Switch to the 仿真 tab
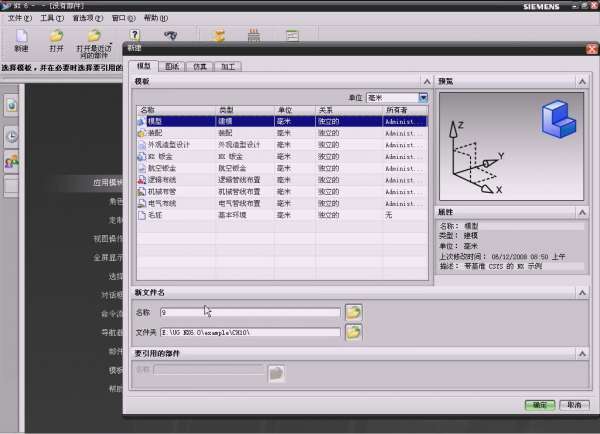 202,66
